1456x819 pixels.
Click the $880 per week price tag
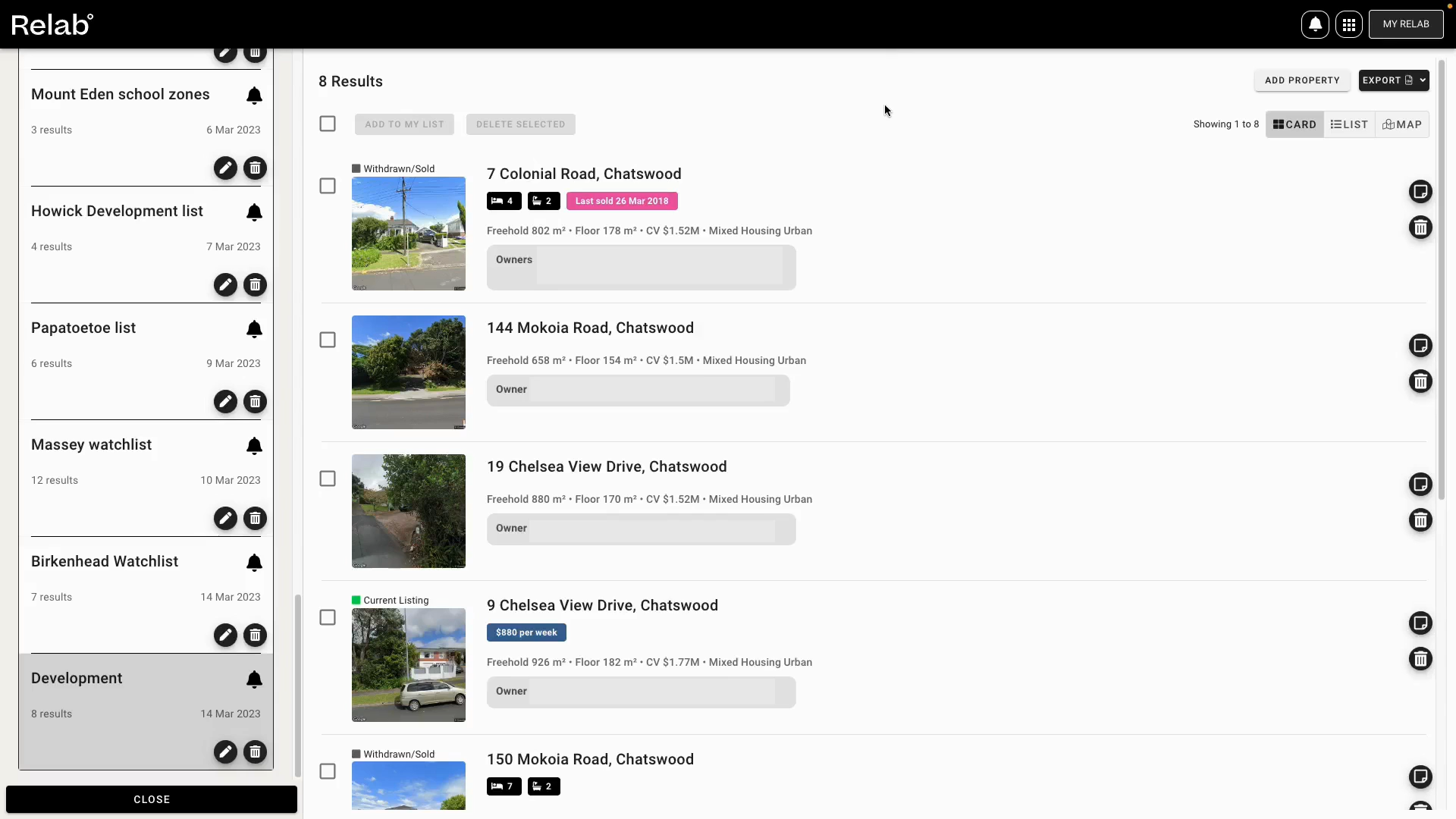point(526,632)
